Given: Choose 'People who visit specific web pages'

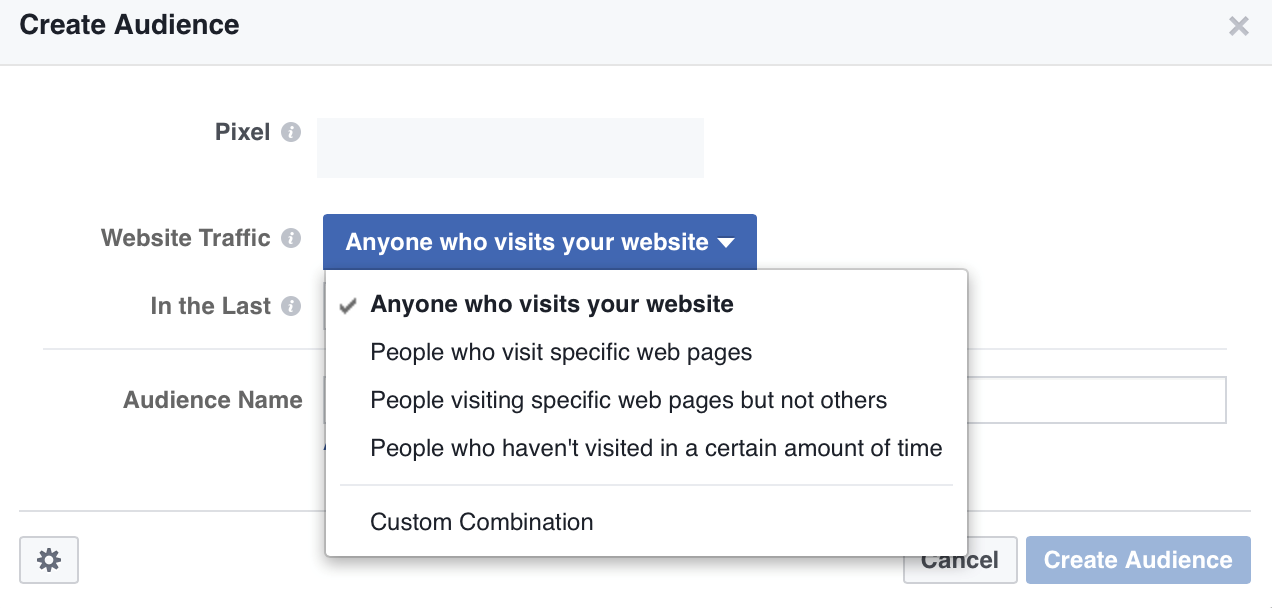Looking at the screenshot, I should [x=561, y=352].
